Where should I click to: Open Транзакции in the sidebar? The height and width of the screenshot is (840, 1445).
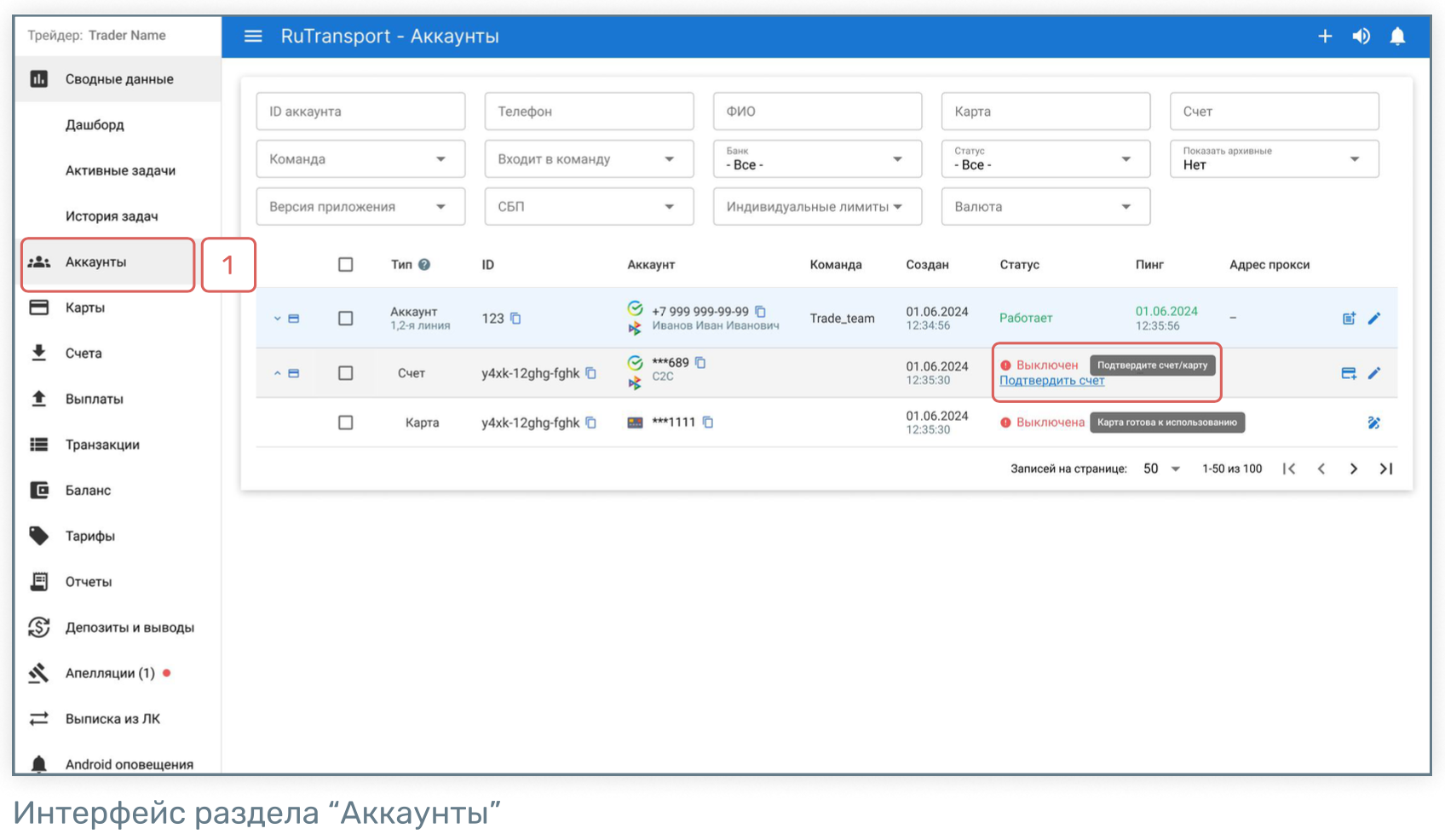click(102, 445)
